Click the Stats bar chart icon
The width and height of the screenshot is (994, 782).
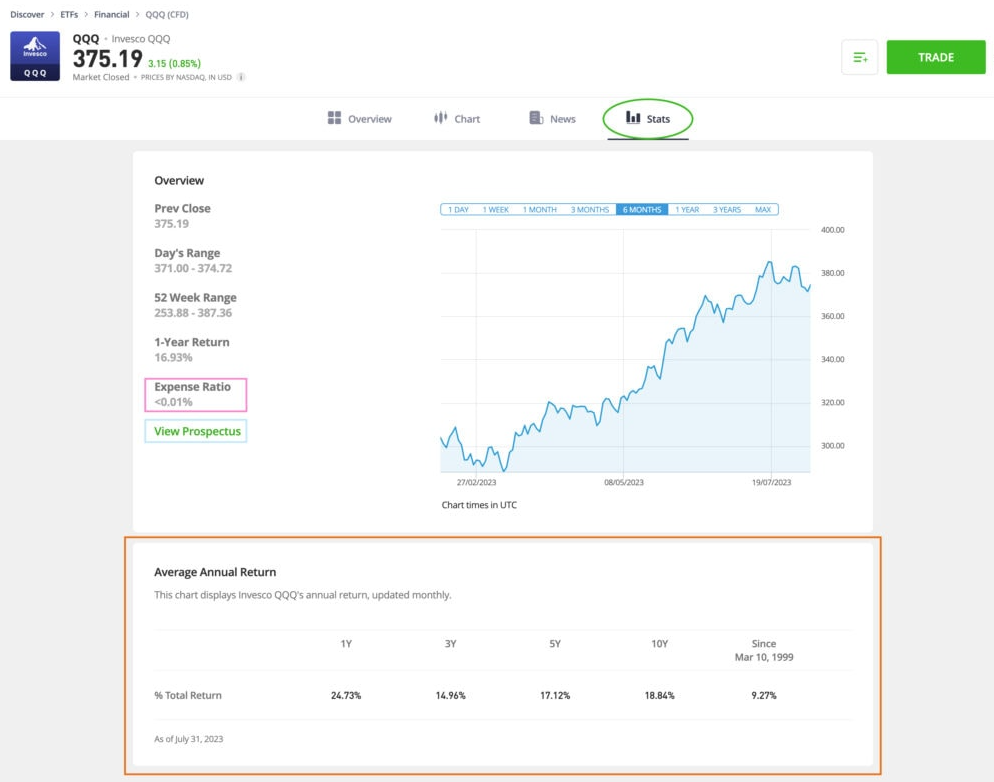632,117
